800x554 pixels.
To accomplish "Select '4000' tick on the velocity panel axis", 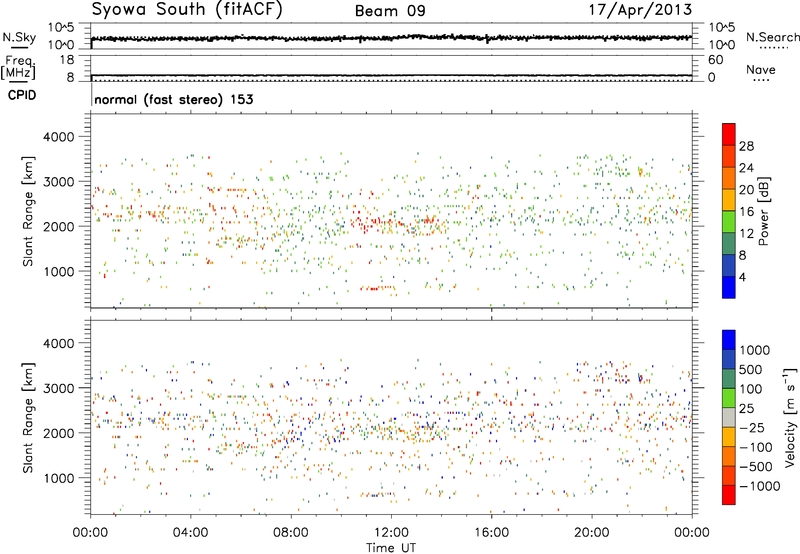I will (59, 343).
